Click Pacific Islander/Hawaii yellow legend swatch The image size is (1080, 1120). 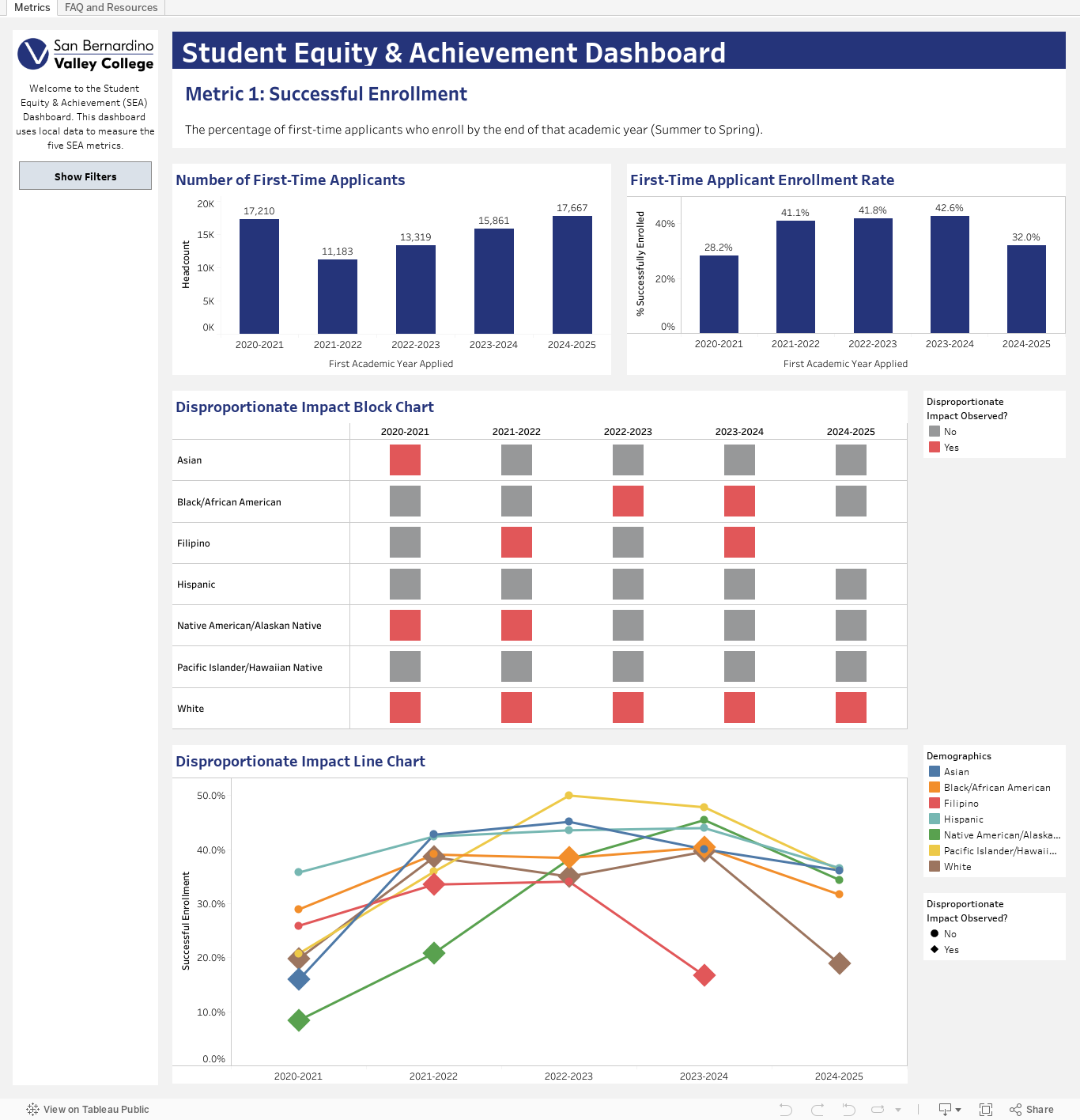click(935, 850)
